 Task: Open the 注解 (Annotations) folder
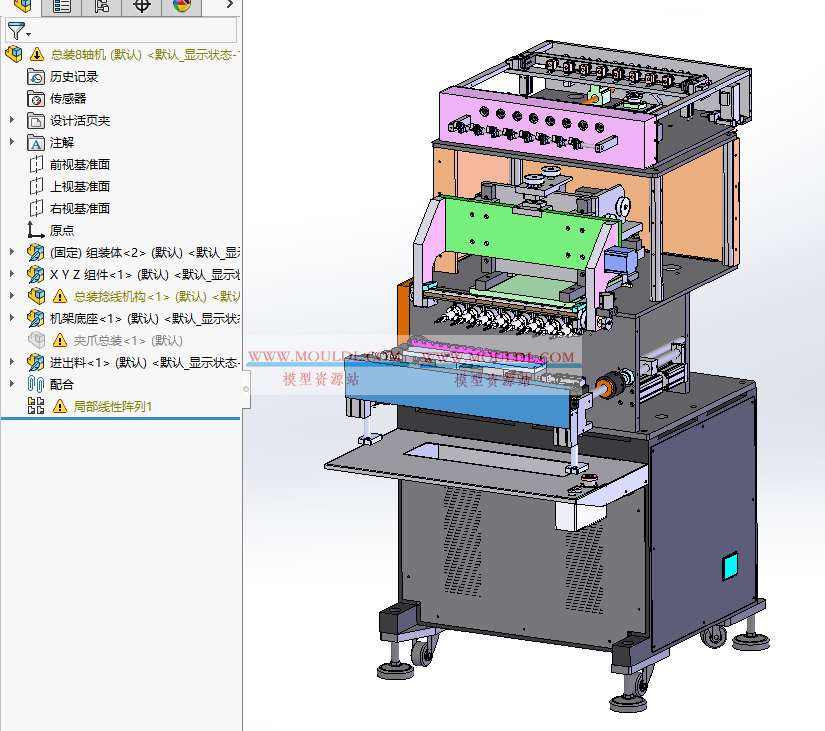click(62, 142)
